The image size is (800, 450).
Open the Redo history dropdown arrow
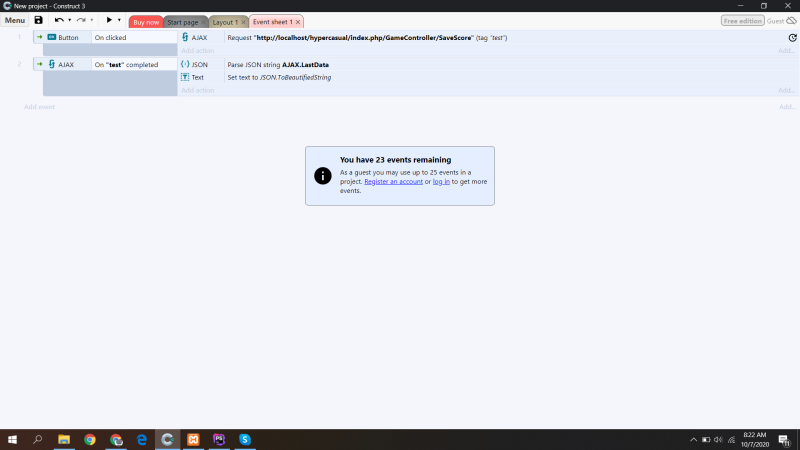92,20
